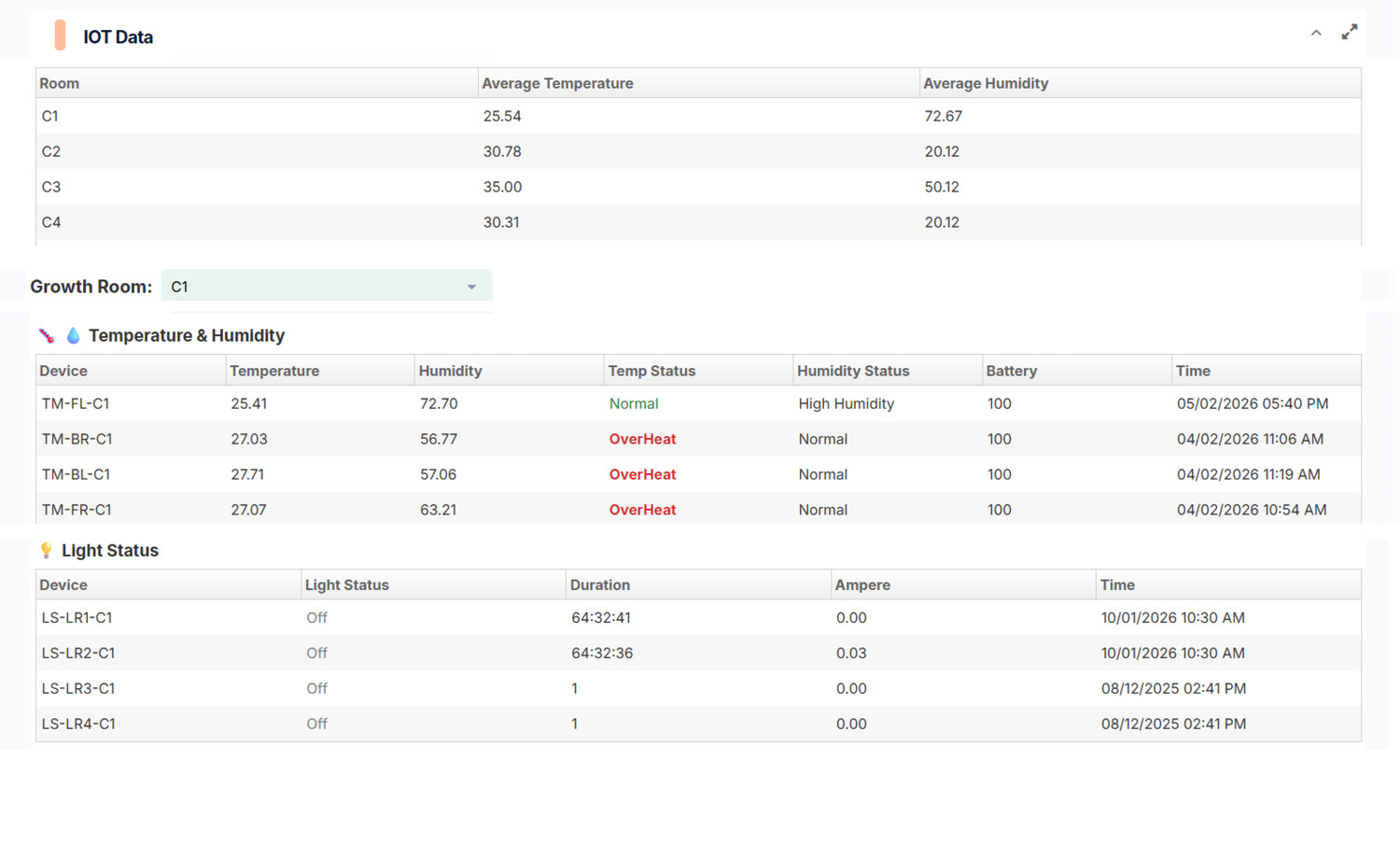Click the Temperature & Humidity heading
The image size is (1400, 859).
coord(187,335)
